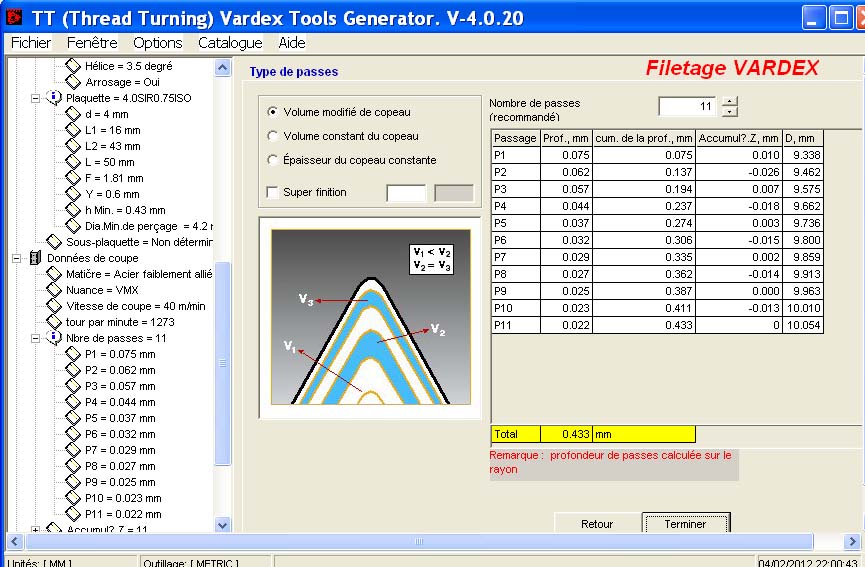
Task: Click the diamond icon beside L1 = 16 mm
Action: (73, 130)
